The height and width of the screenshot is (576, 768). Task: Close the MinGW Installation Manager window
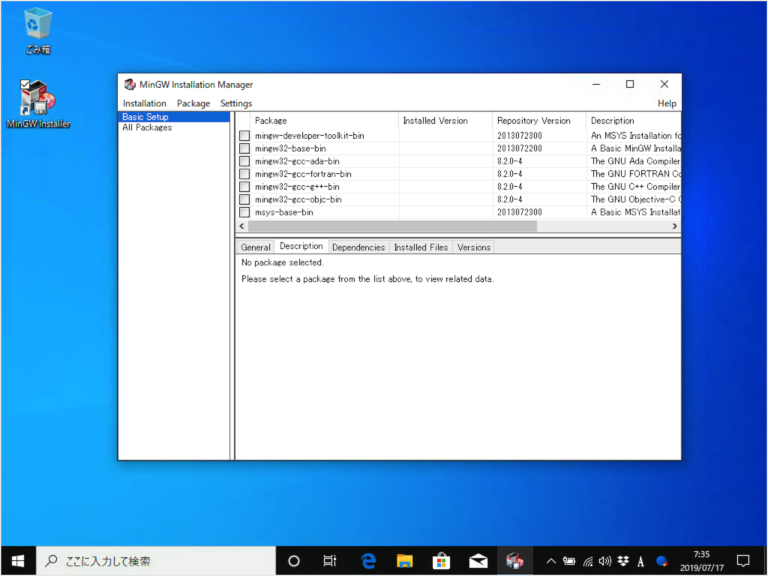tap(664, 84)
